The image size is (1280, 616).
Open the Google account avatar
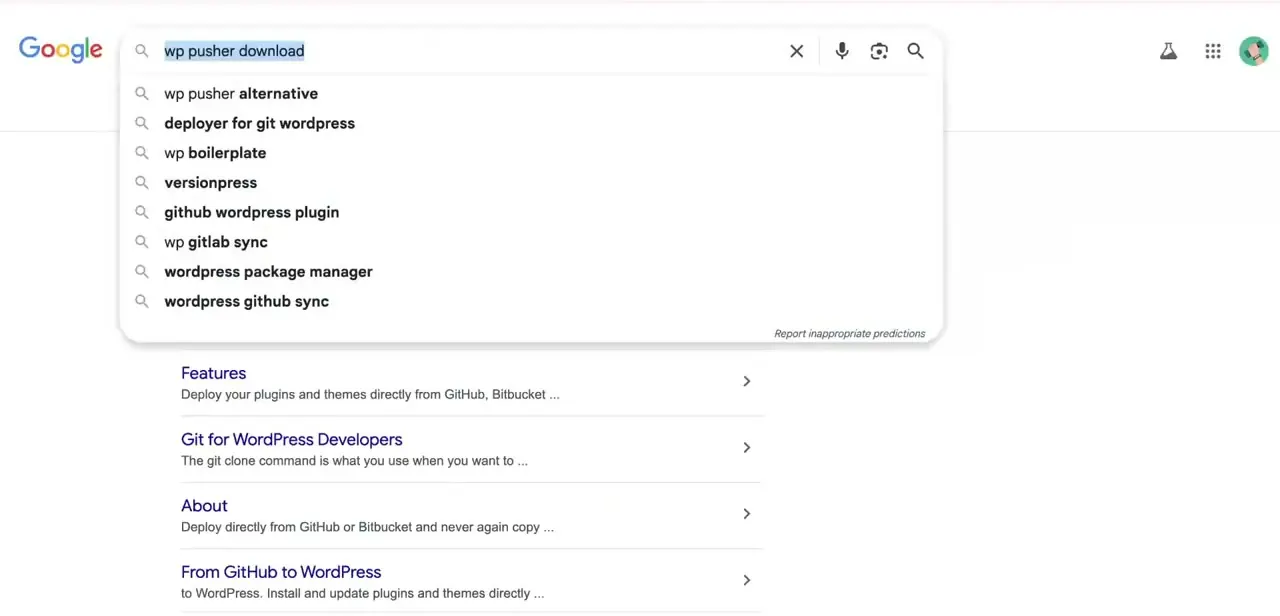1253,51
